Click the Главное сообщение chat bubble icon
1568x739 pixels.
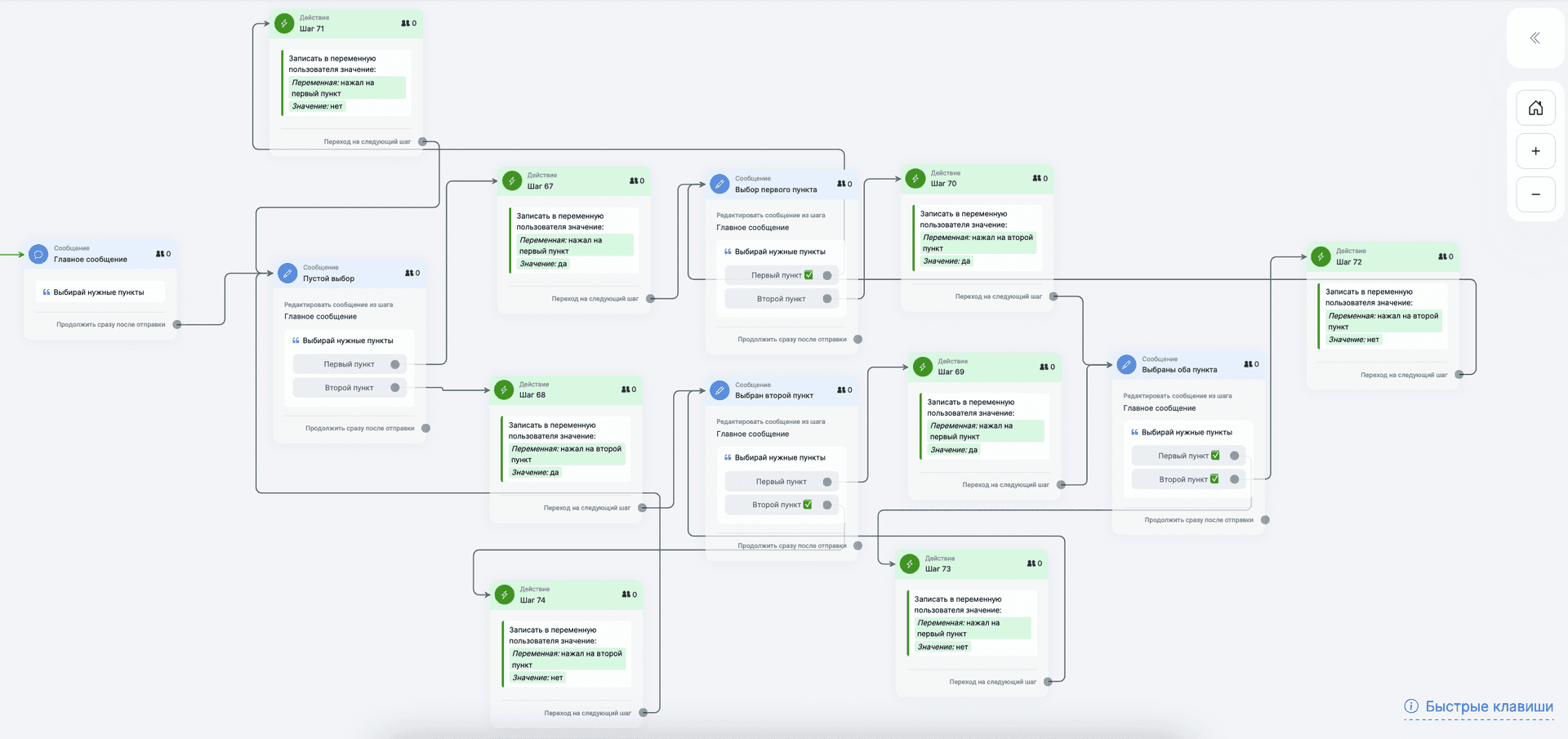38,254
